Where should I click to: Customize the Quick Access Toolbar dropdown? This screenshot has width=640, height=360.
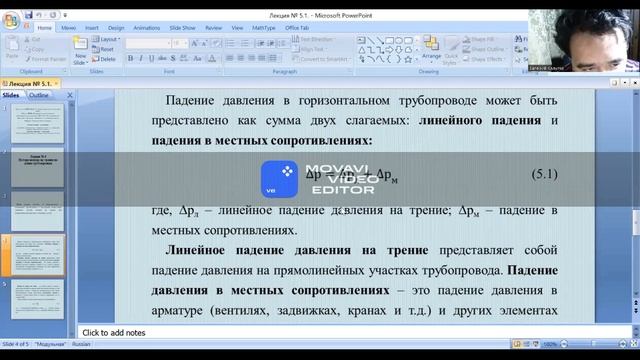pyautogui.click(x=65, y=16)
